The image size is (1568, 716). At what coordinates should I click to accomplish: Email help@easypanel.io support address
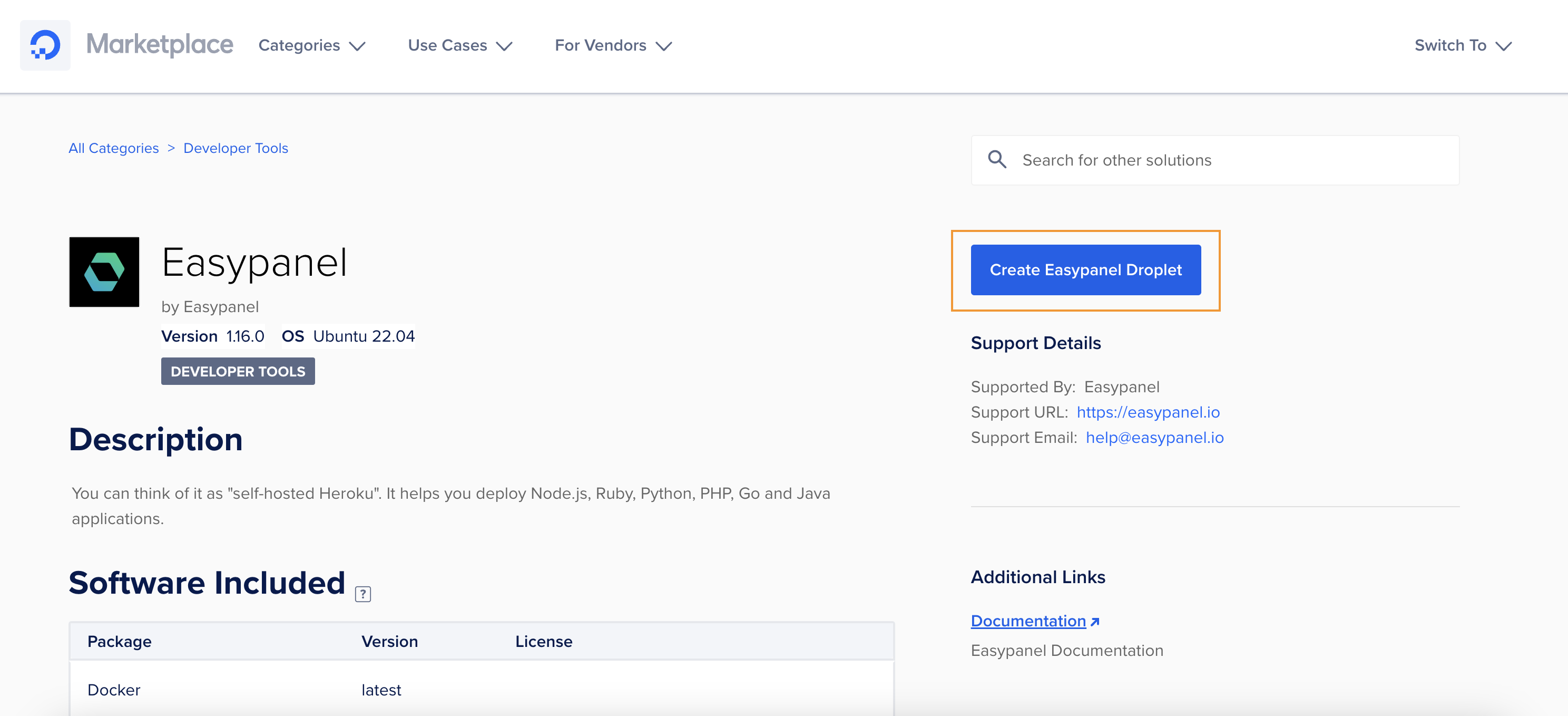click(1155, 438)
